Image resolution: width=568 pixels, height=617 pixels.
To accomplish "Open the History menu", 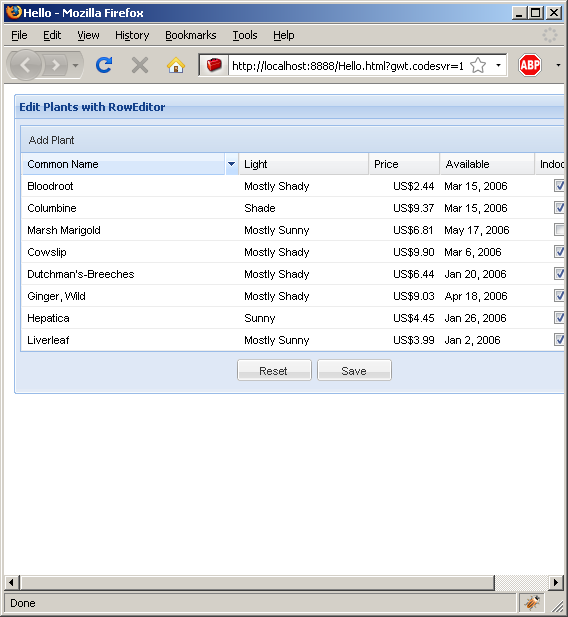I will point(132,35).
